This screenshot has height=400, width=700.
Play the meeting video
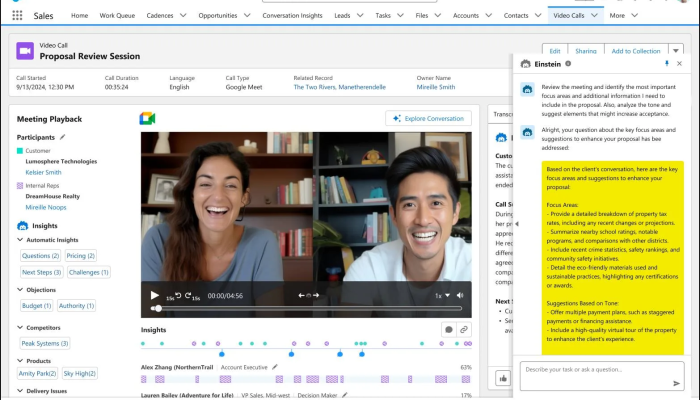pos(154,295)
